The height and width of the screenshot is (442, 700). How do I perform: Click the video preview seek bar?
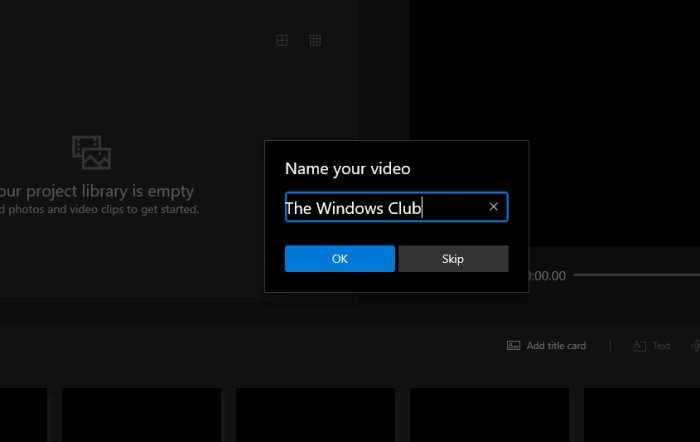637,275
